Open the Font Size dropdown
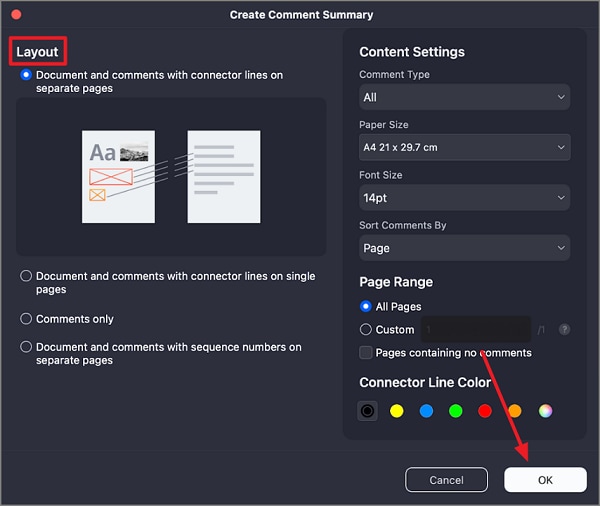Screen dimensions: 600x506 pyautogui.click(x=464, y=198)
